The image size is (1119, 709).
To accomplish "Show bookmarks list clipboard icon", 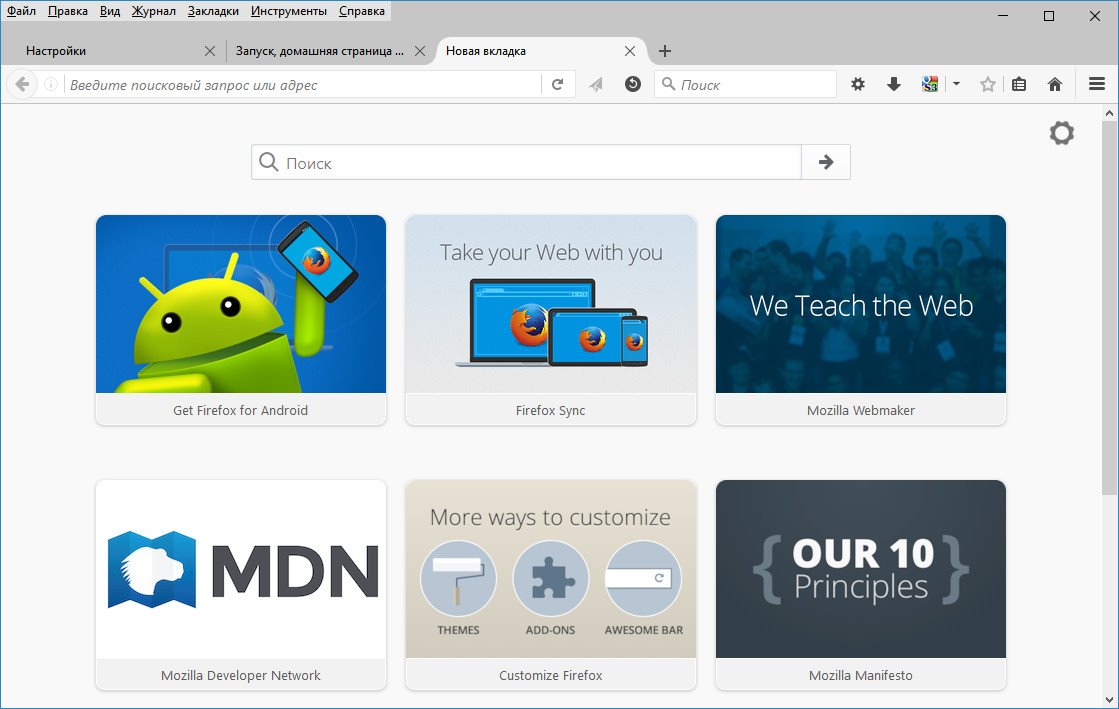I will click(1019, 84).
